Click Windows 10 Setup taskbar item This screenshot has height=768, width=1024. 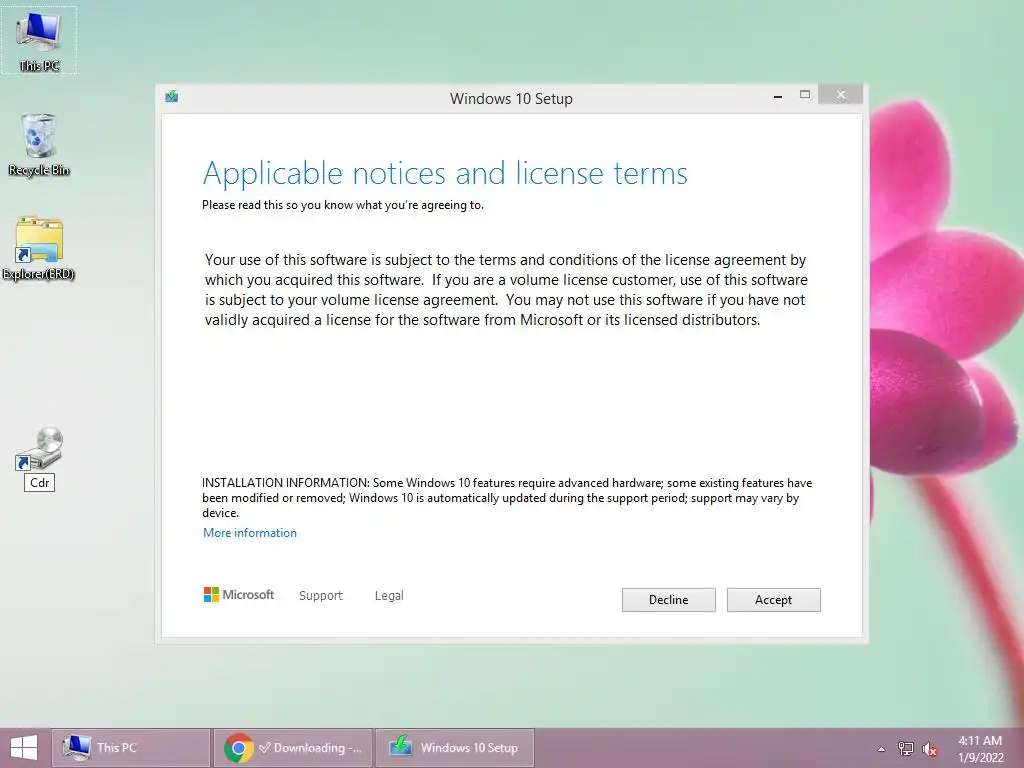click(455, 748)
